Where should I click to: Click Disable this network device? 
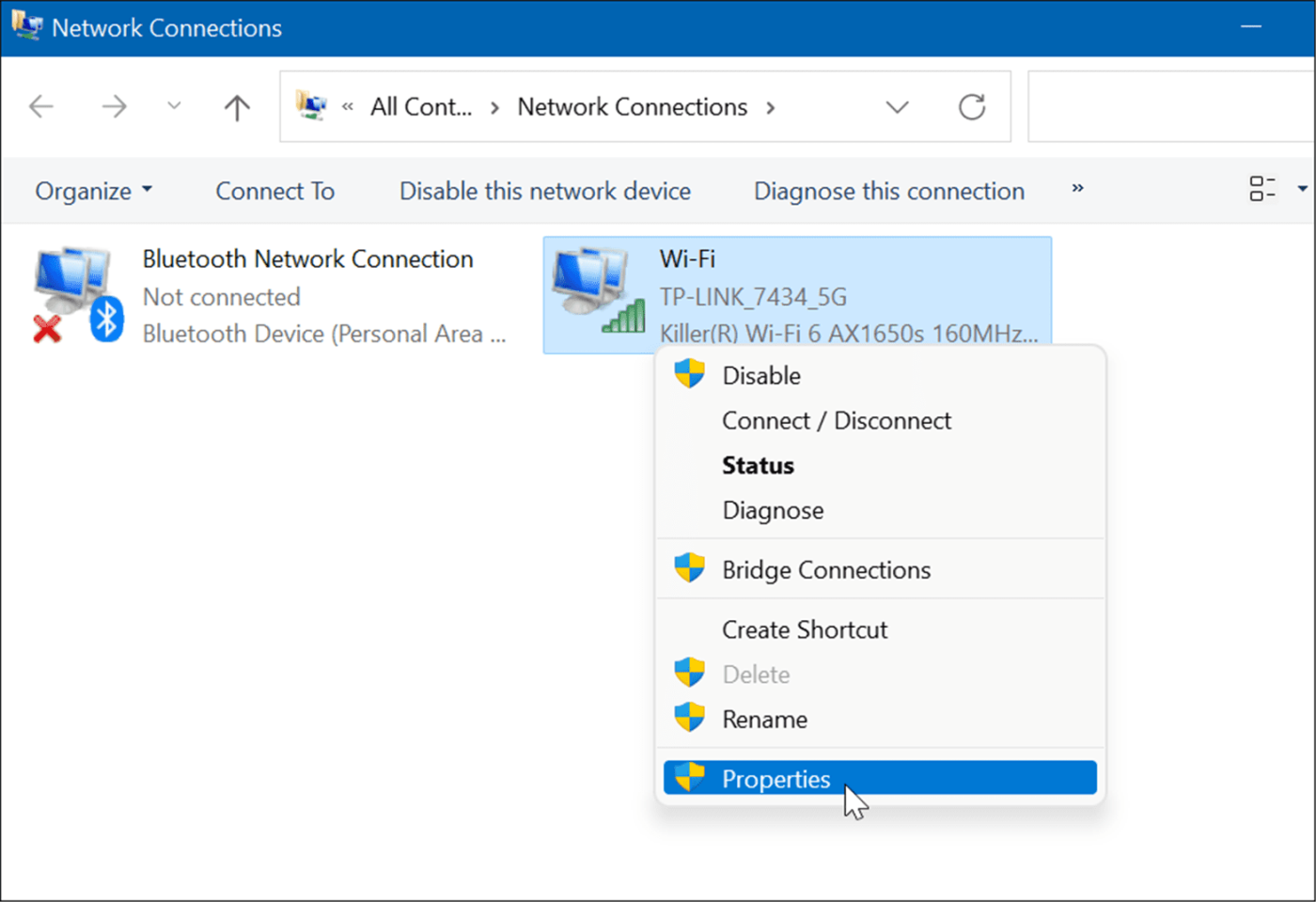[544, 191]
